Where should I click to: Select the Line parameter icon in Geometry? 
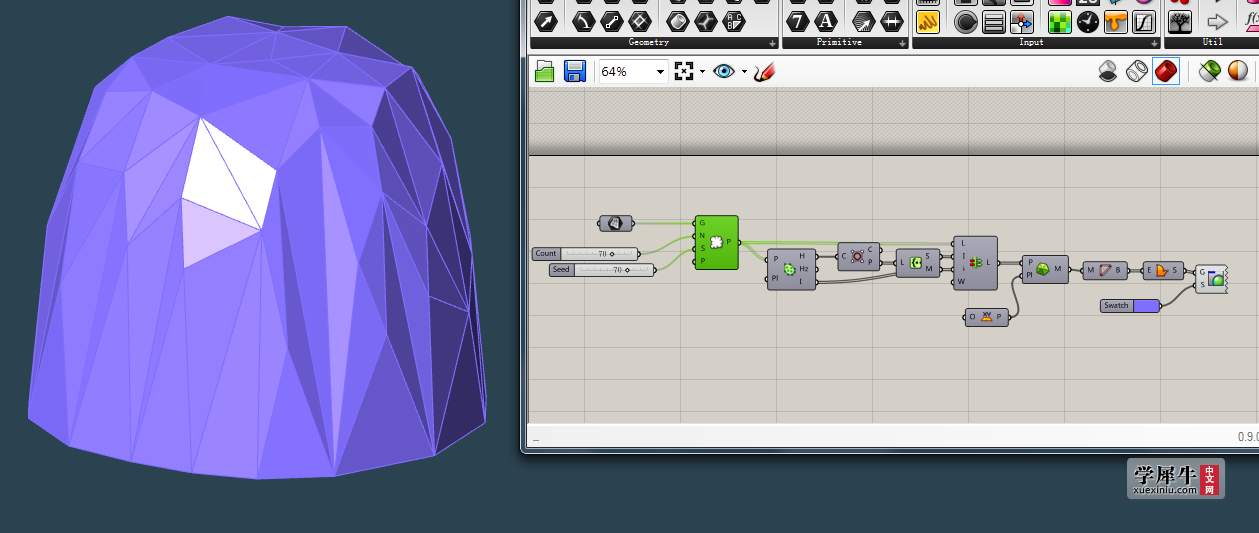(x=611, y=21)
